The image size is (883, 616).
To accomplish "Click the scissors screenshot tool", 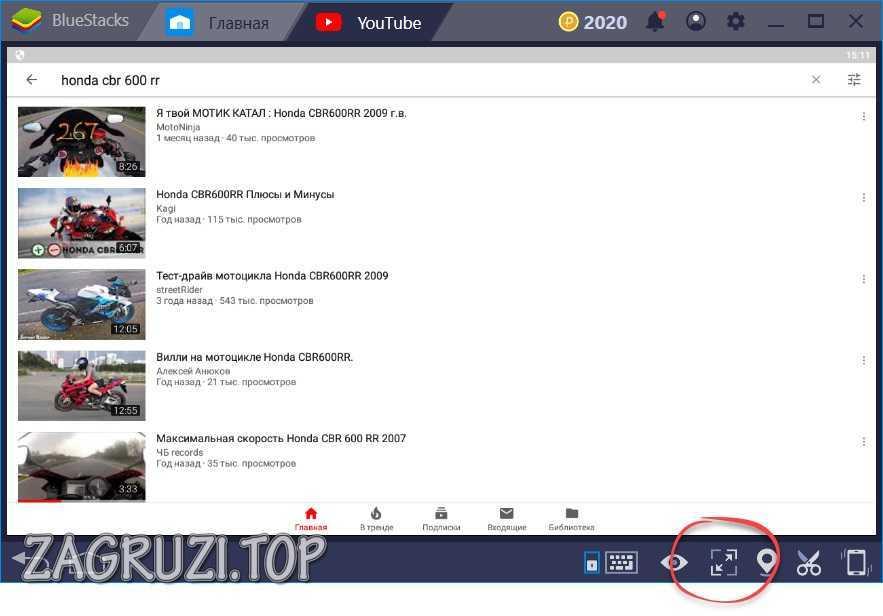I will click(x=809, y=562).
